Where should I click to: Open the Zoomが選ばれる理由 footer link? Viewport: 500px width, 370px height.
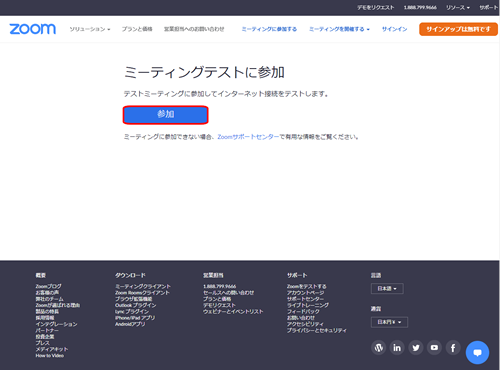(57, 305)
